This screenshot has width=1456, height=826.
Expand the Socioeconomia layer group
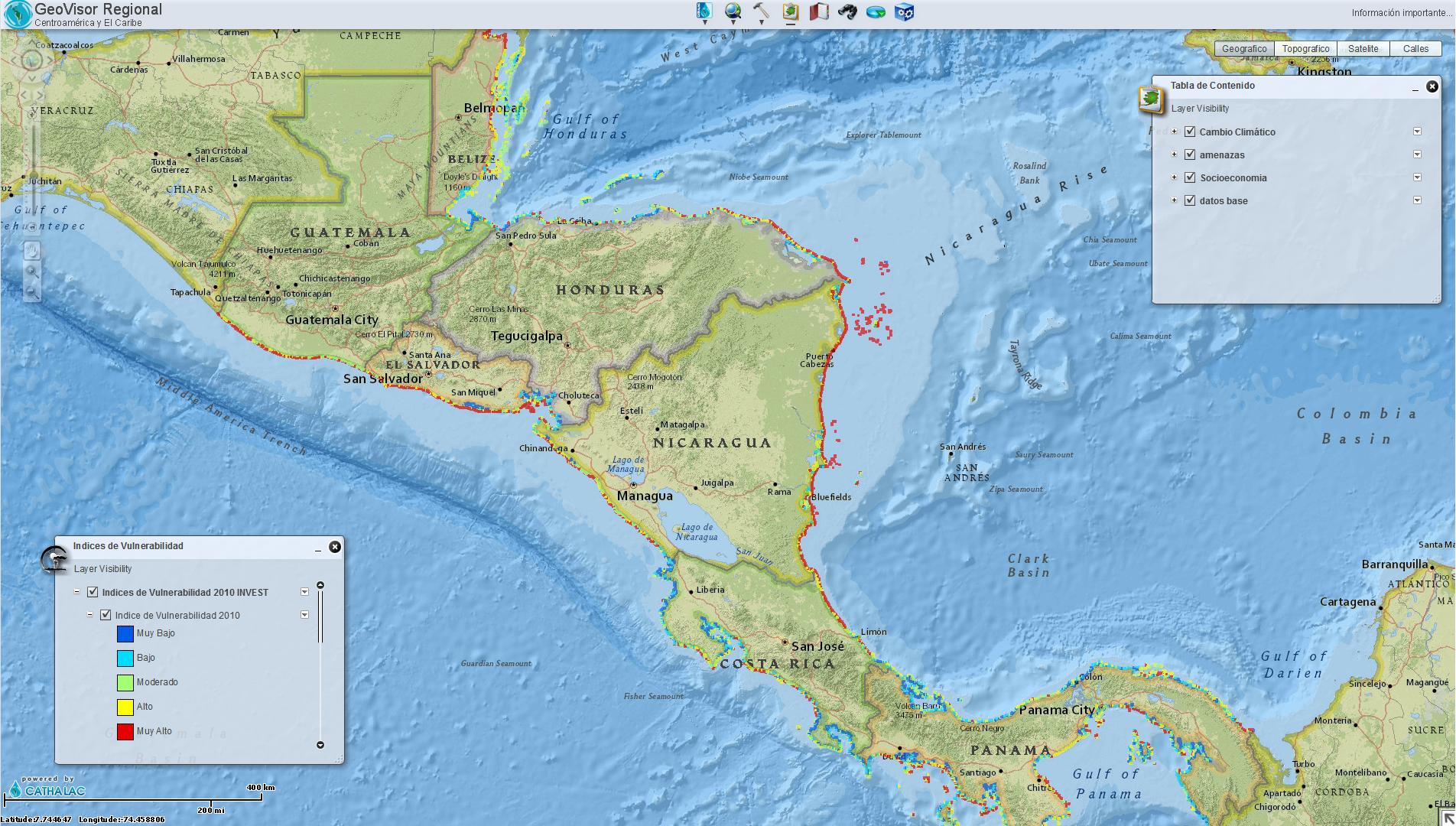1175,177
